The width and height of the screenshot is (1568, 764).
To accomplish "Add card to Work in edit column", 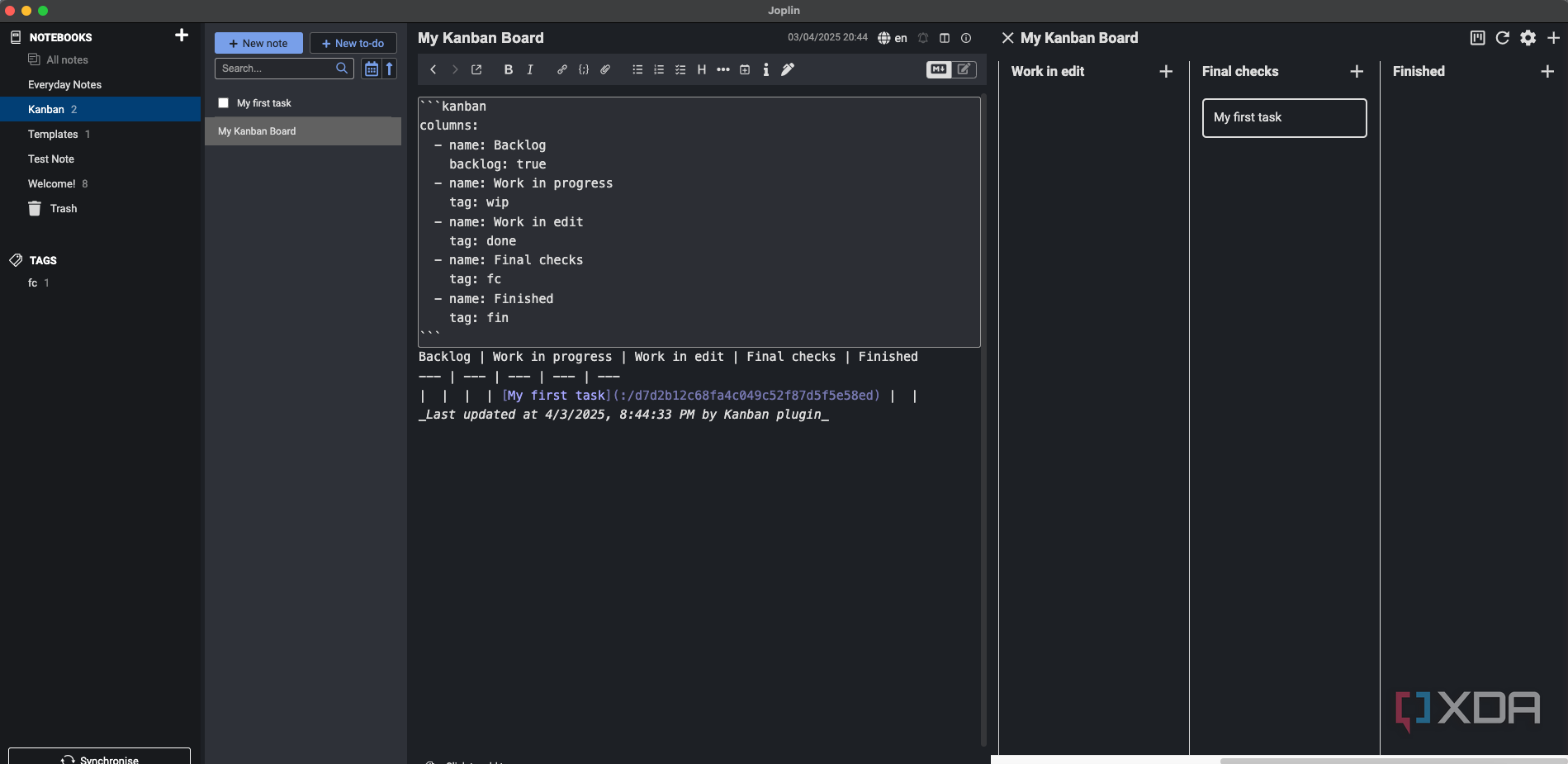I will [x=1166, y=72].
